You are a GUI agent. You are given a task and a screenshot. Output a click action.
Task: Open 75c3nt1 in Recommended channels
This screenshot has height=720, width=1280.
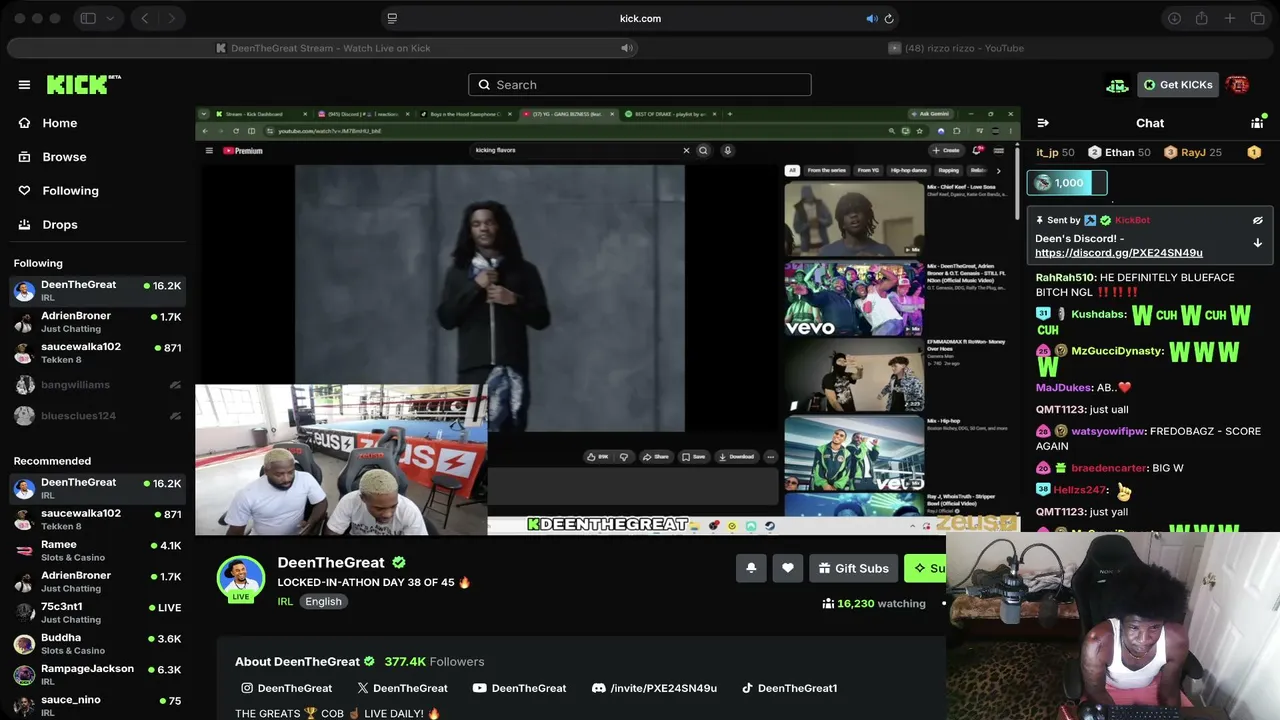coord(97,613)
